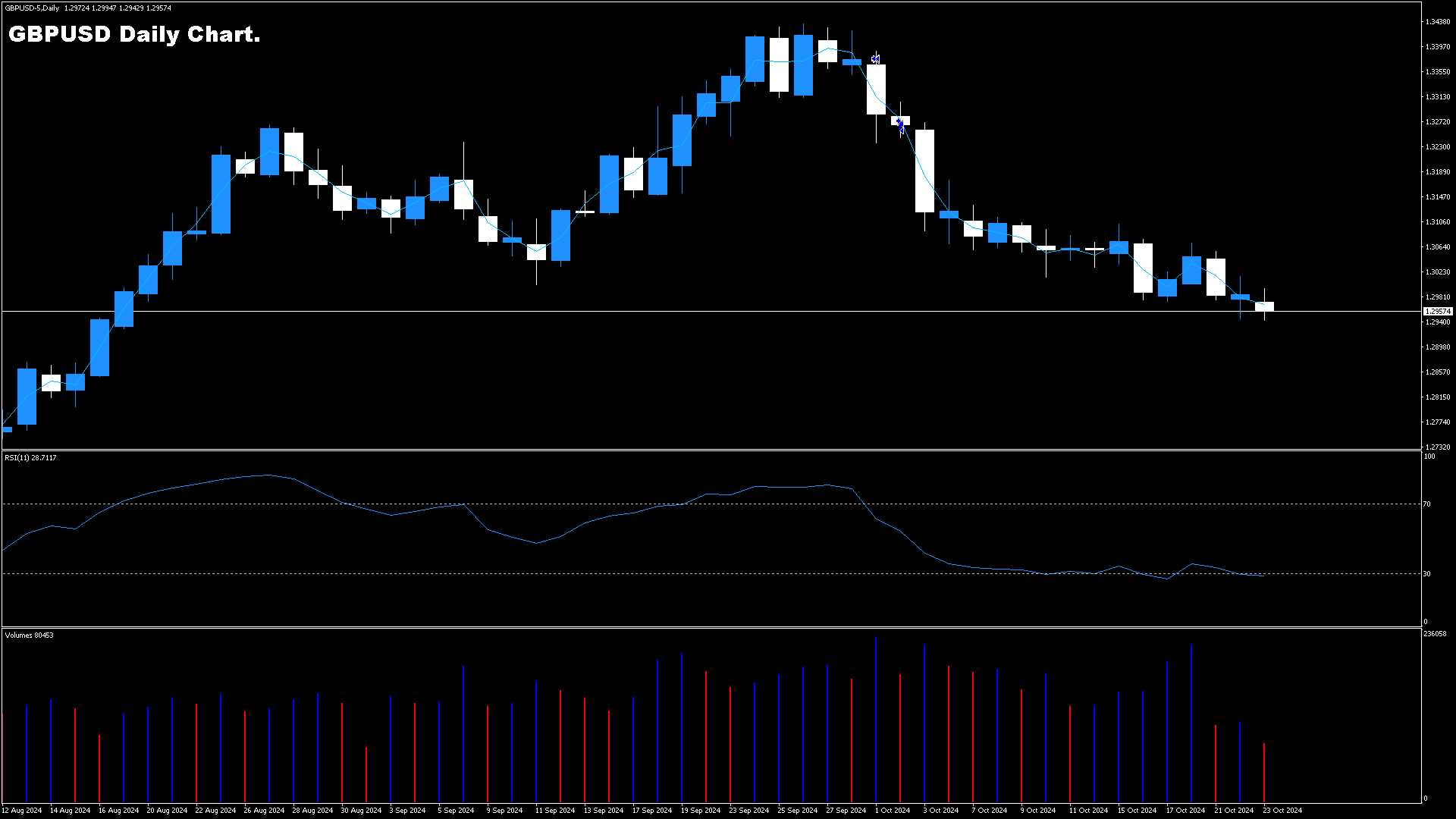The height and width of the screenshot is (819, 1456).
Task: Click the large white candle on 3 Oct 2024
Action: pos(924,171)
